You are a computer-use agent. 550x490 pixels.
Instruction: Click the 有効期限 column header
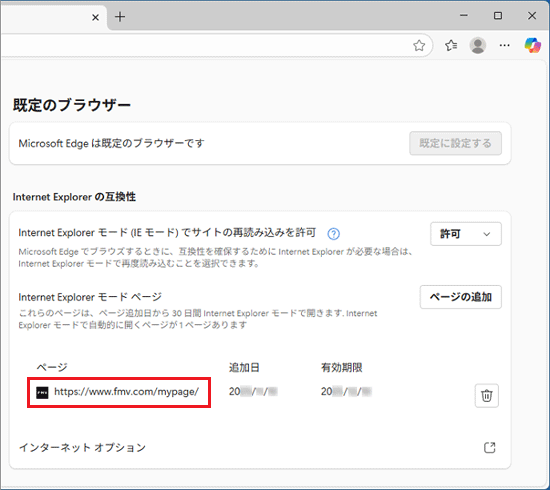click(341, 368)
